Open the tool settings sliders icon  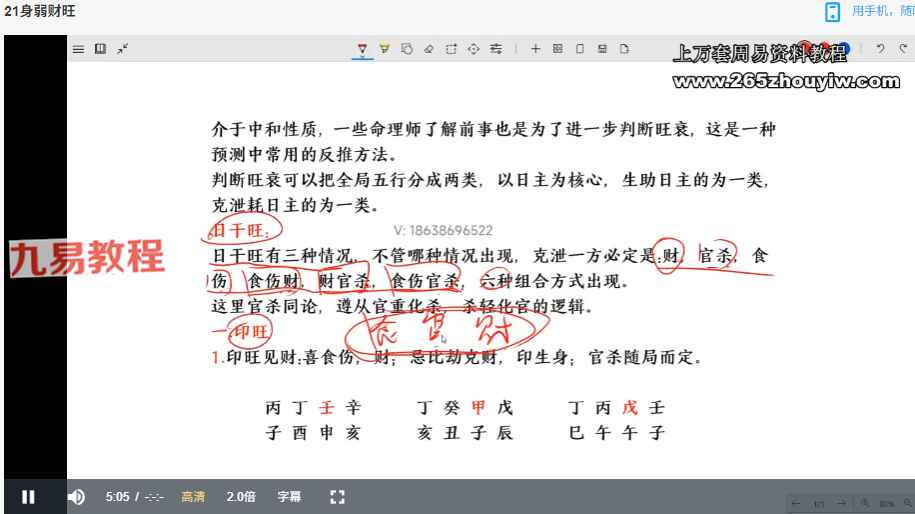(496, 48)
